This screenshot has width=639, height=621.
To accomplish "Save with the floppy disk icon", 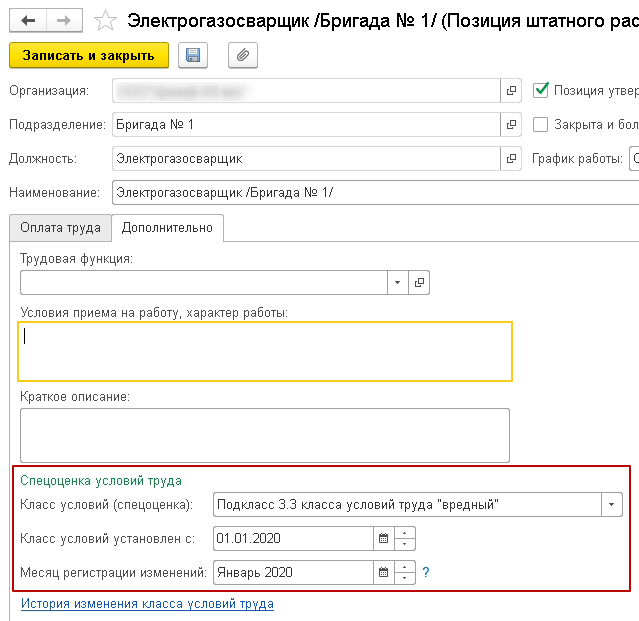I will click(193, 55).
